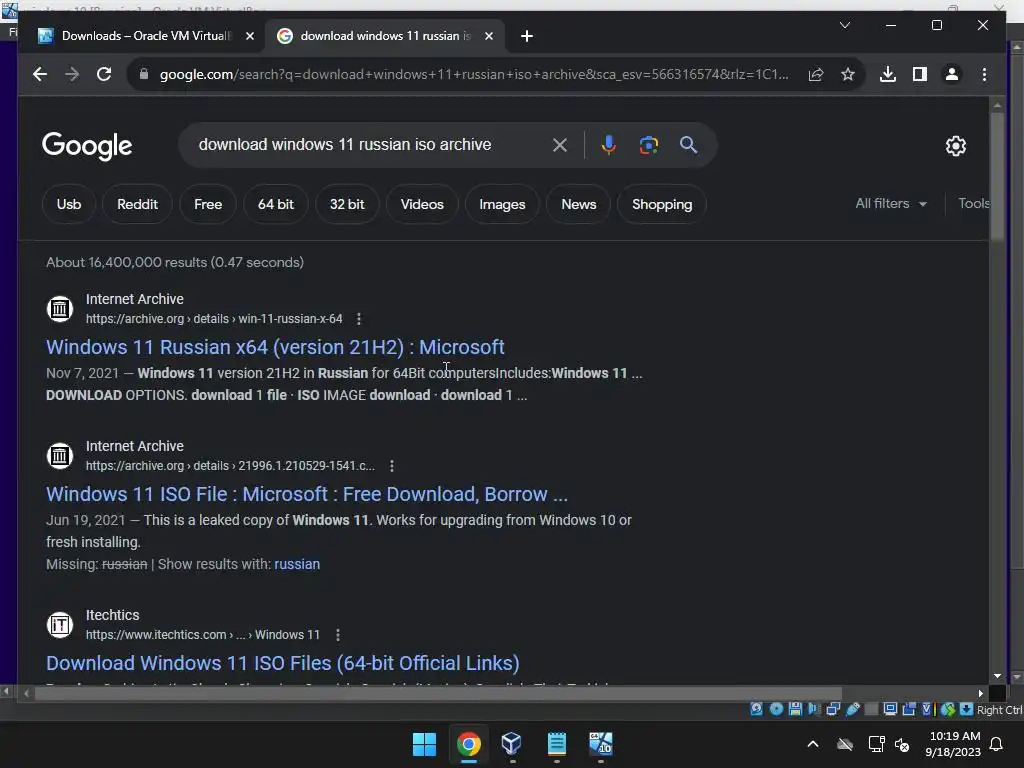This screenshot has height=768, width=1024.
Task: Click the Internet Archive favicon of first result
Action: [x=60, y=309]
